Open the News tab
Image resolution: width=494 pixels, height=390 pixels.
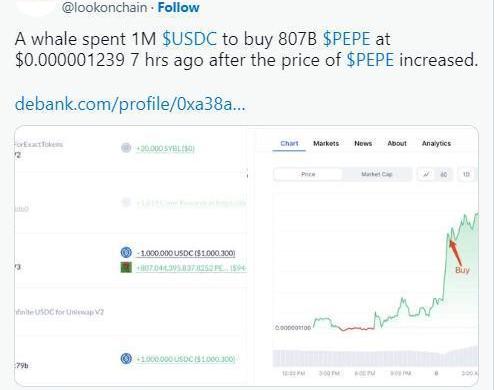[363, 144]
